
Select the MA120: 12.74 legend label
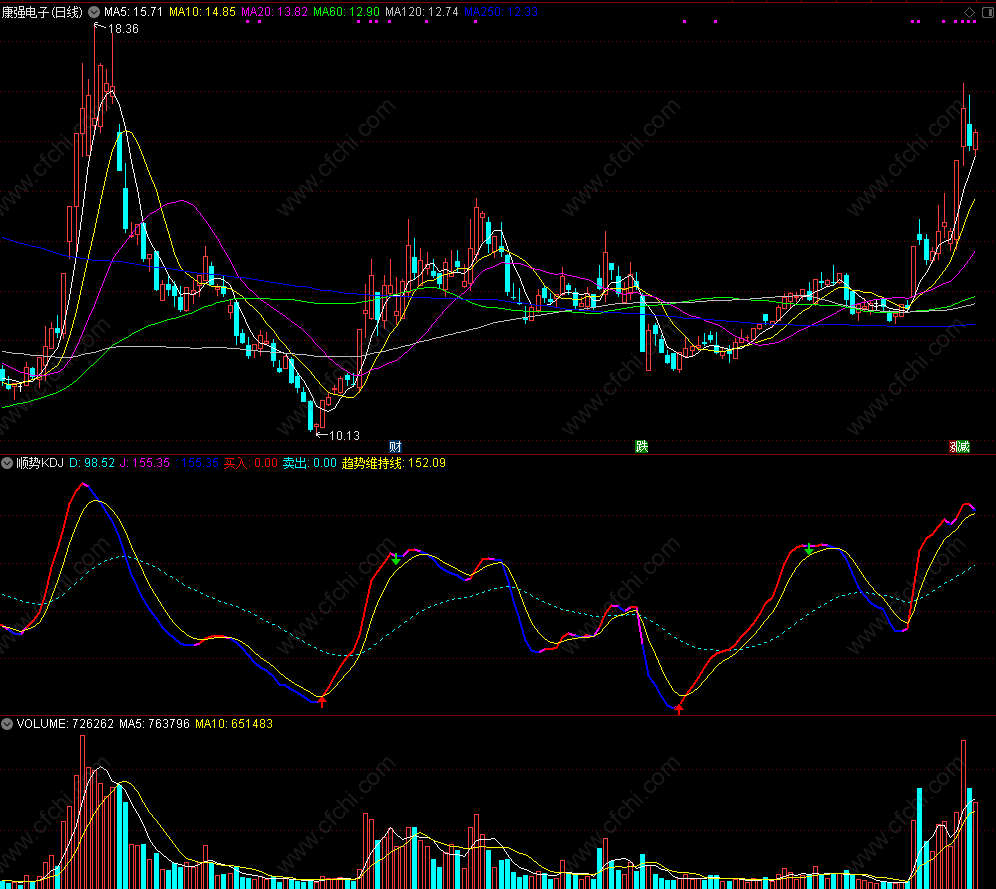click(422, 12)
